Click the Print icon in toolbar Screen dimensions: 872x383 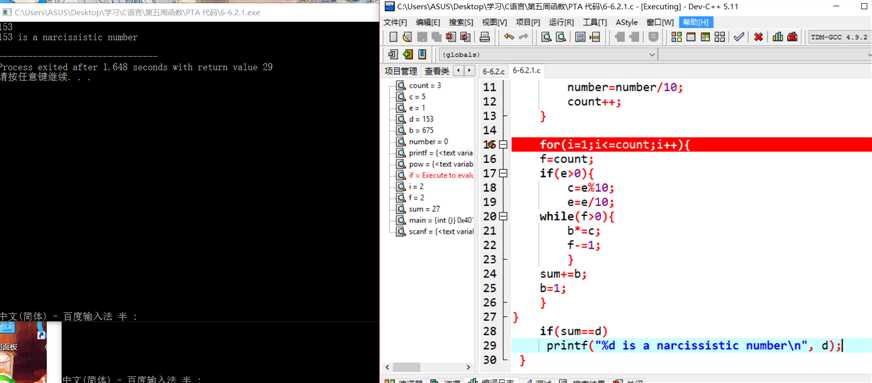click(x=484, y=37)
